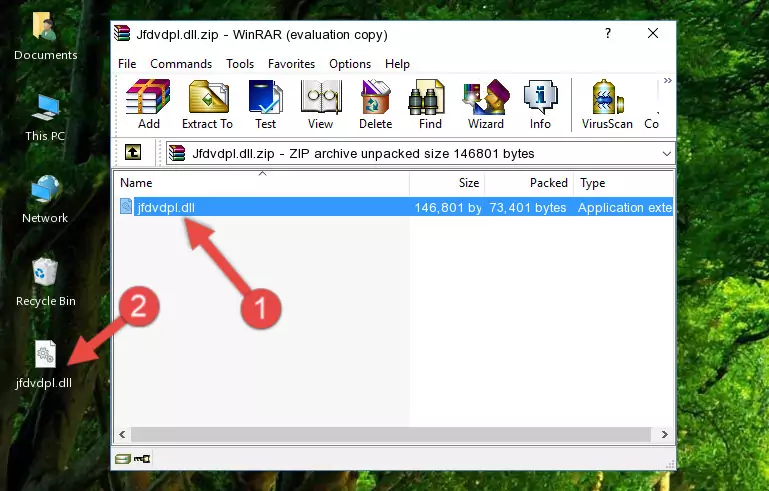This screenshot has height=491, width=769.
Task: Click the Add archive toolbar icon
Action: click(x=148, y=104)
